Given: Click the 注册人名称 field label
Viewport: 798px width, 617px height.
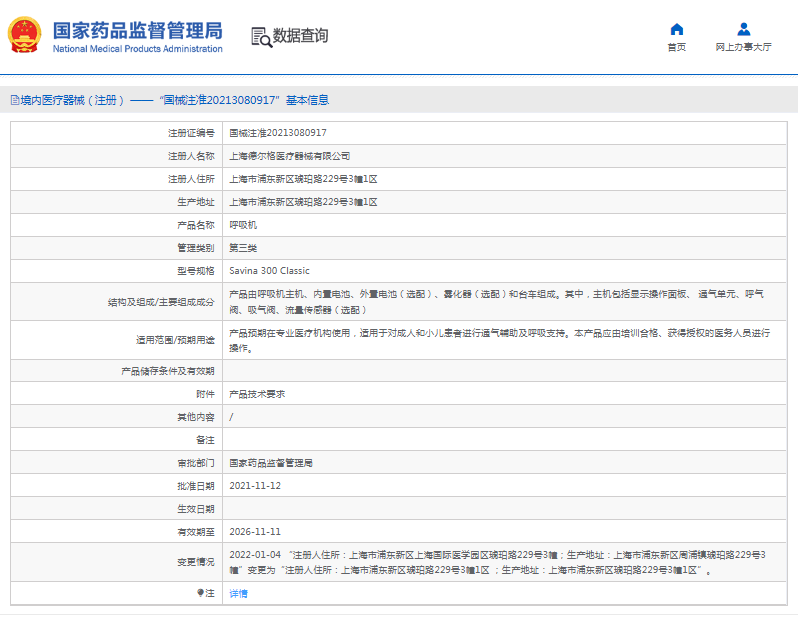Looking at the screenshot, I should (x=191, y=156).
